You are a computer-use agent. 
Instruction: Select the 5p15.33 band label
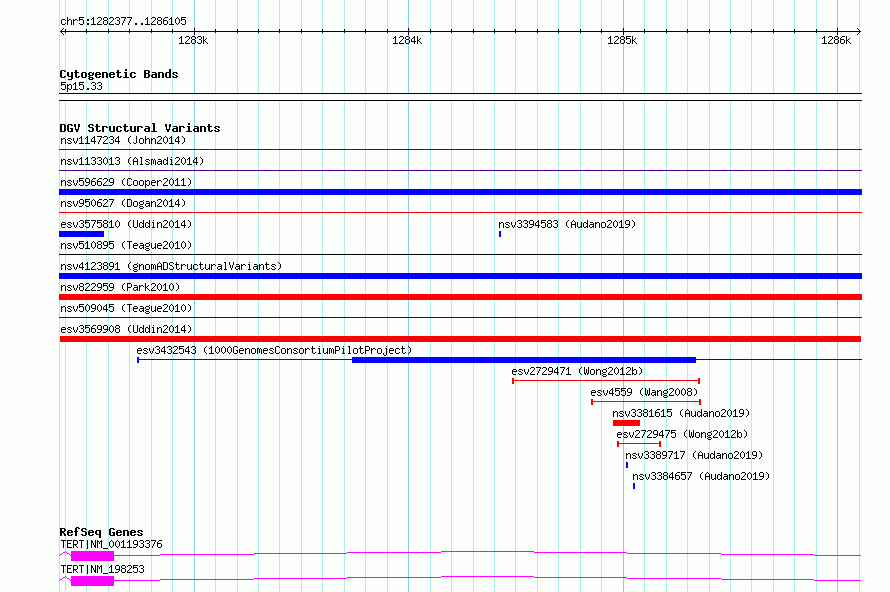tap(81, 86)
